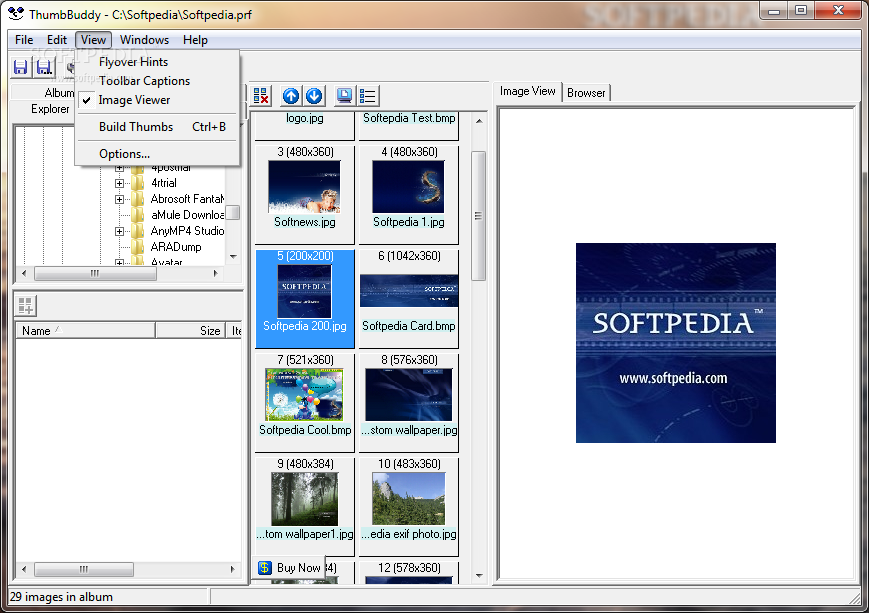Click the Buy Now button
The height and width of the screenshot is (613, 869).
289,568
